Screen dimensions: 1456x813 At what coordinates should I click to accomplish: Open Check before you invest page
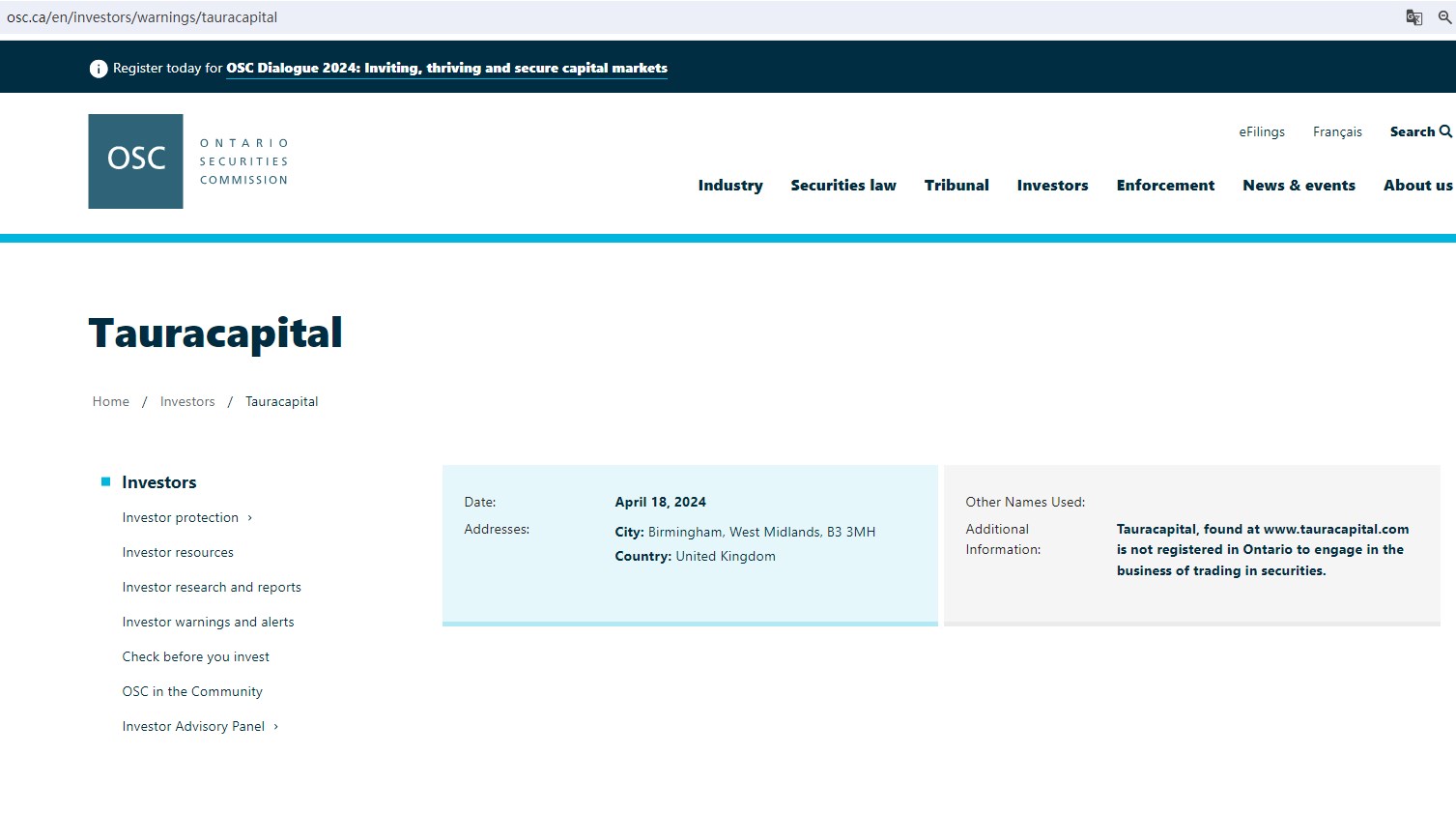pyautogui.click(x=195, y=657)
